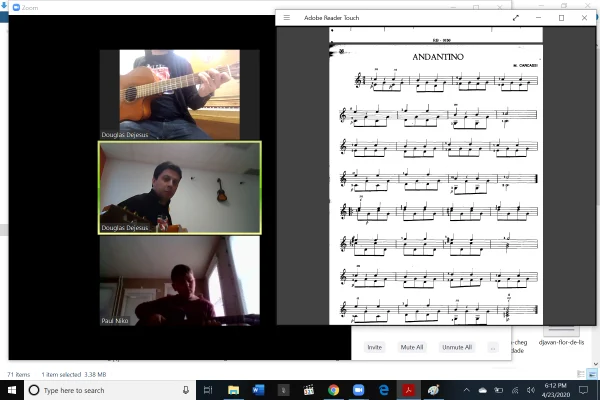Click the Unmute All button in Zoom
This screenshot has height=400, width=600.
457,347
